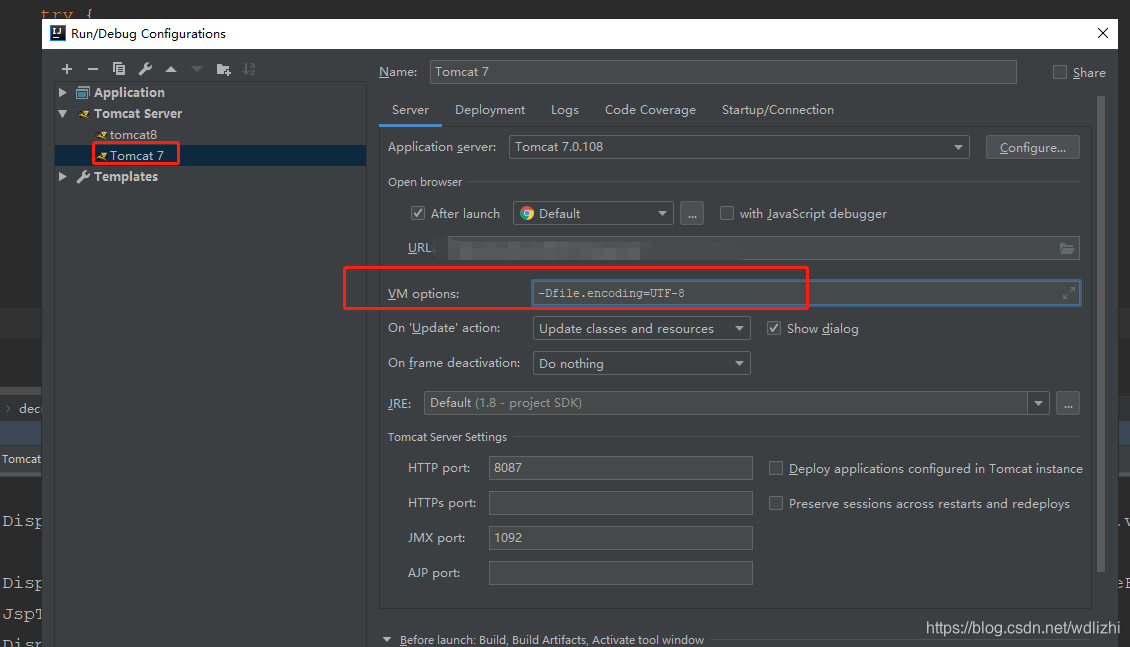Open the Default browser dropdown

pos(593,213)
